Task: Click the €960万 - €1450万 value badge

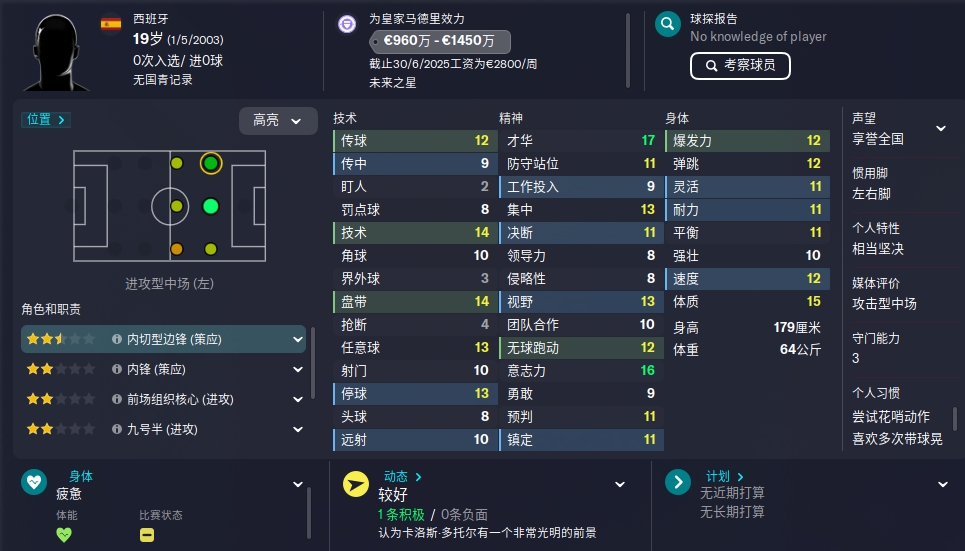Action: click(439, 41)
